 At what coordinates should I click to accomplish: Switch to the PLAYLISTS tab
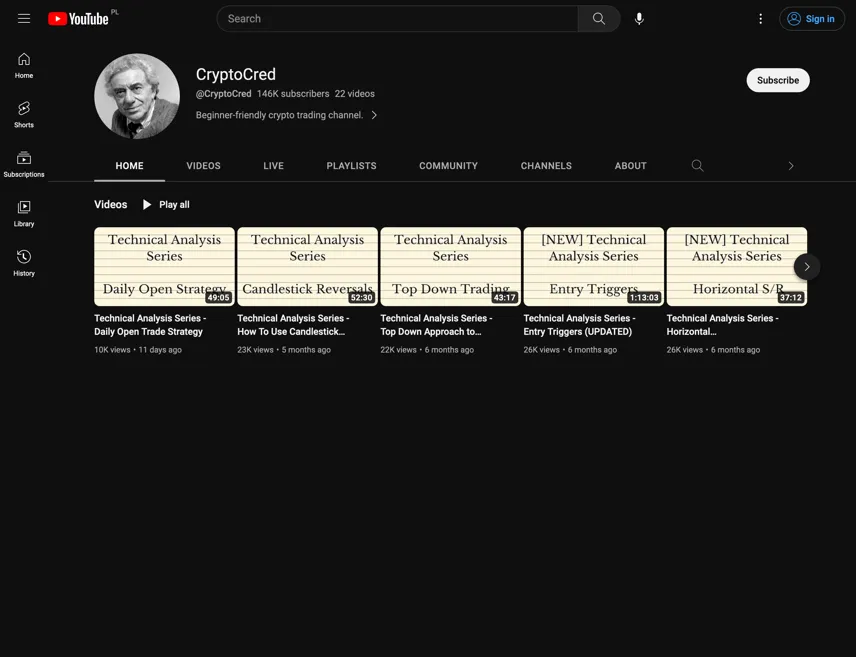point(352,165)
